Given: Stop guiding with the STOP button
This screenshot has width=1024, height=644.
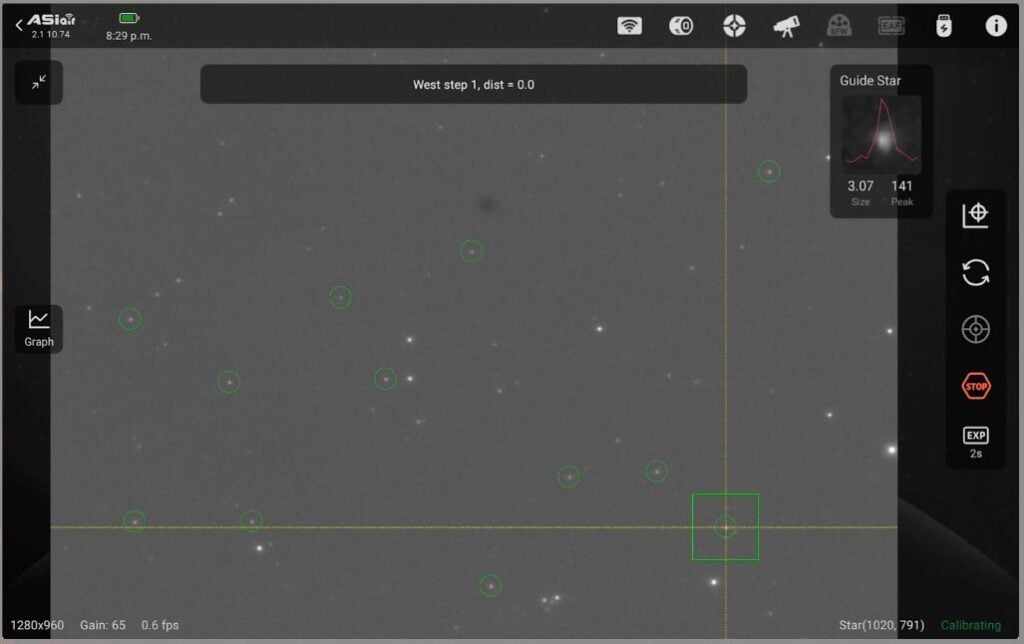Looking at the screenshot, I should (976, 385).
